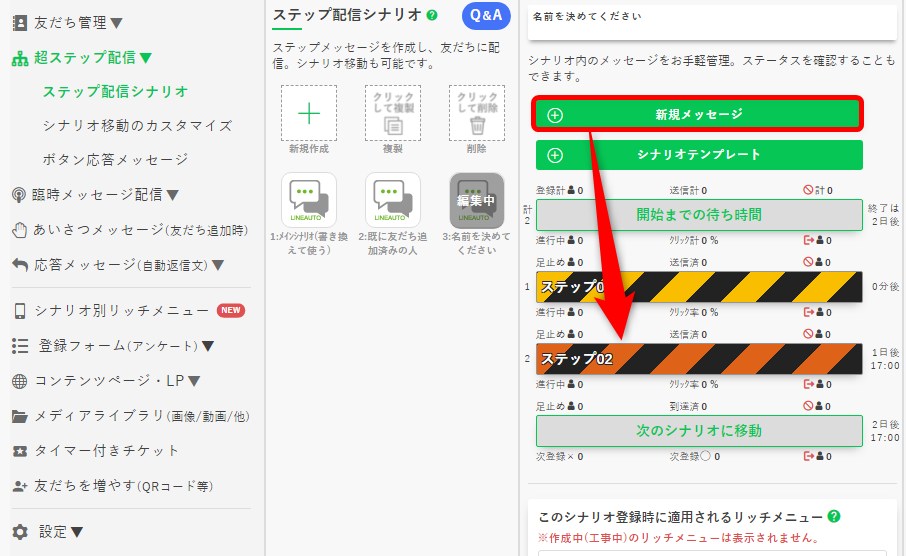Screen dimensions: 906x556
Task: Click the folder icon beside メディアライブラリ
Action: point(20,416)
